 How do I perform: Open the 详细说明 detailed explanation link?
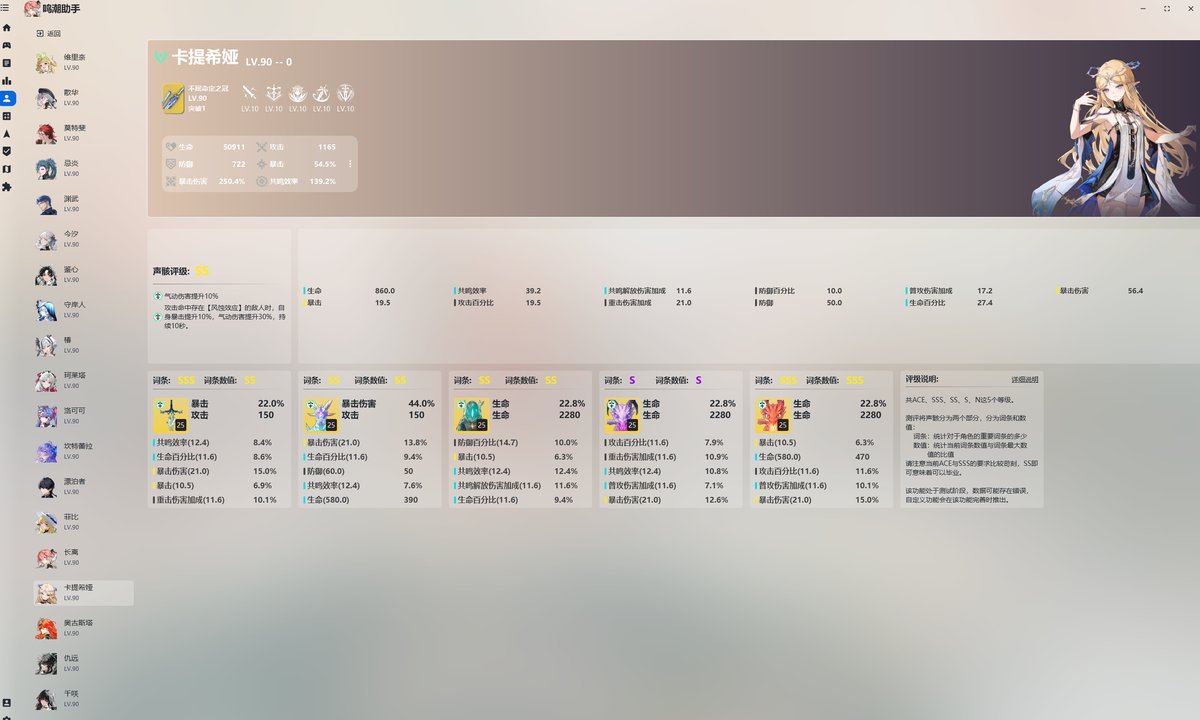pos(1024,380)
